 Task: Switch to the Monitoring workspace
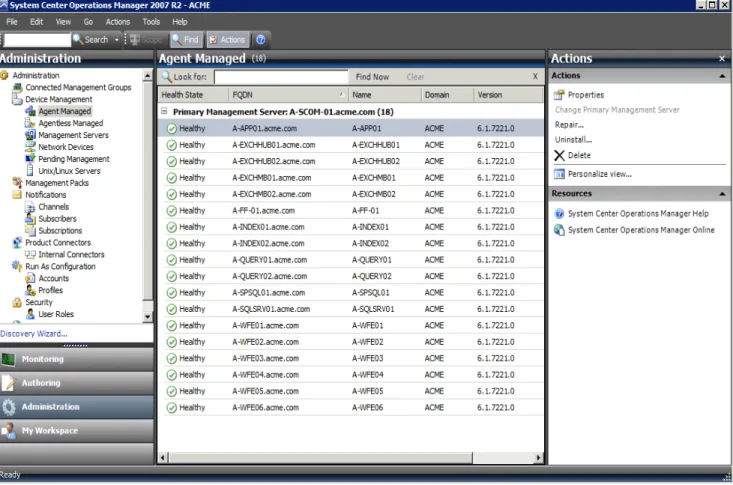[77, 359]
